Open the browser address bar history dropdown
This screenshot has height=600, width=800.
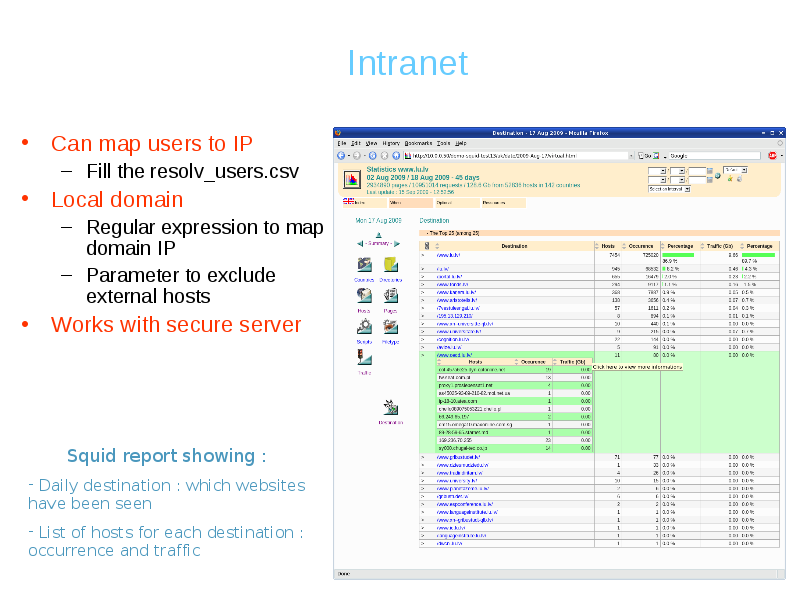point(631,156)
